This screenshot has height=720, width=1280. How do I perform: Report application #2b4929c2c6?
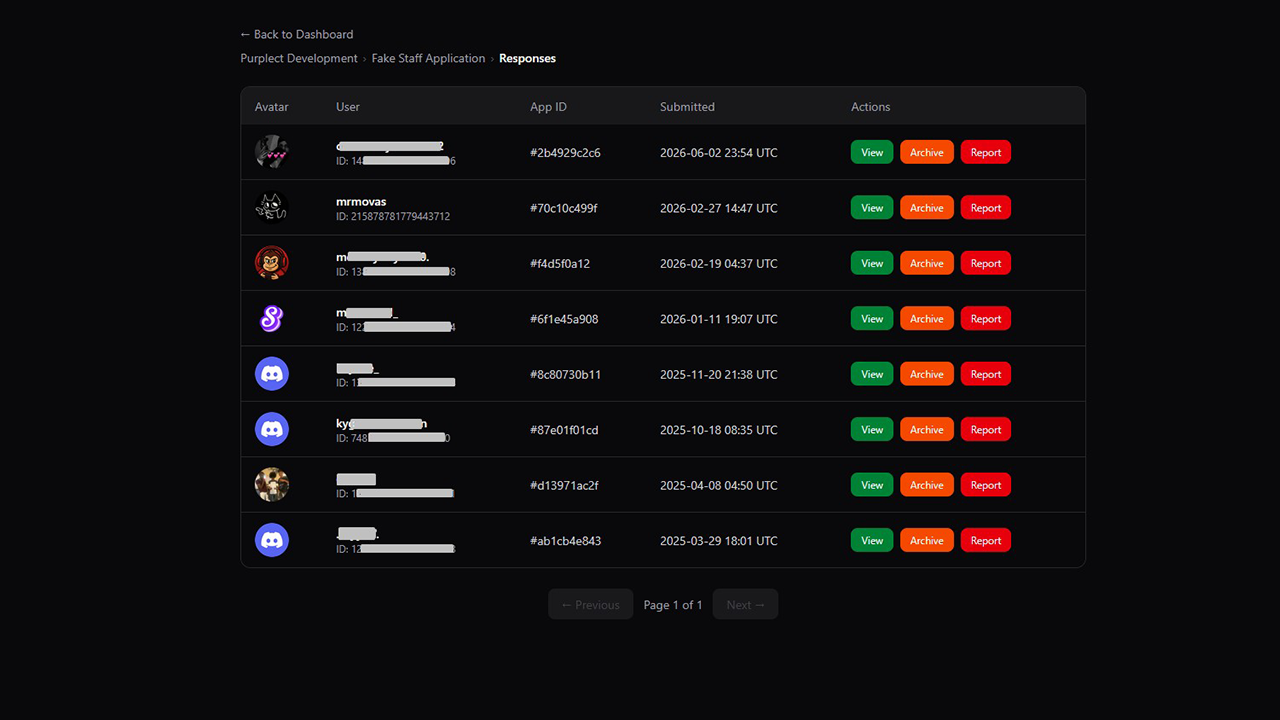[986, 152]
